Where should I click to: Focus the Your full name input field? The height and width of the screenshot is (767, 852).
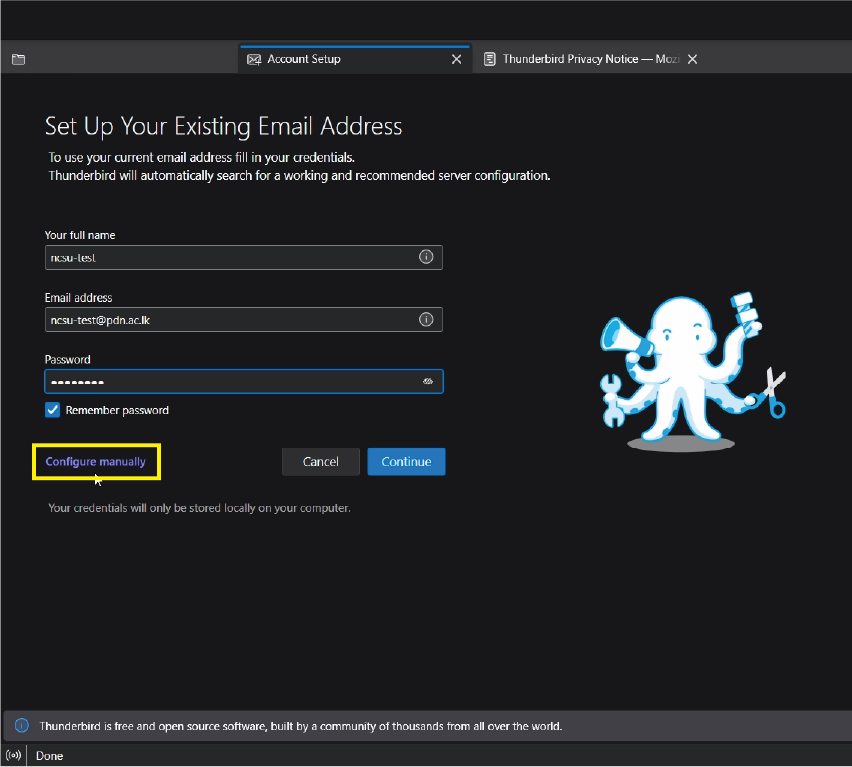click(230, 257)
